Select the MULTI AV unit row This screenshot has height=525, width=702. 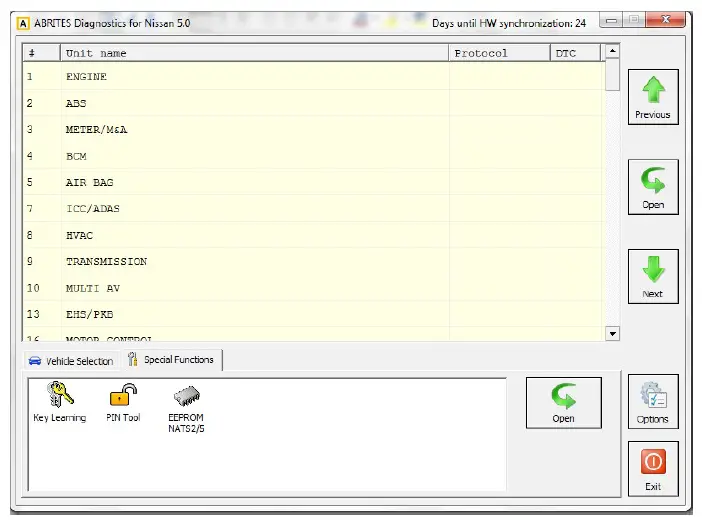(313, 288)
